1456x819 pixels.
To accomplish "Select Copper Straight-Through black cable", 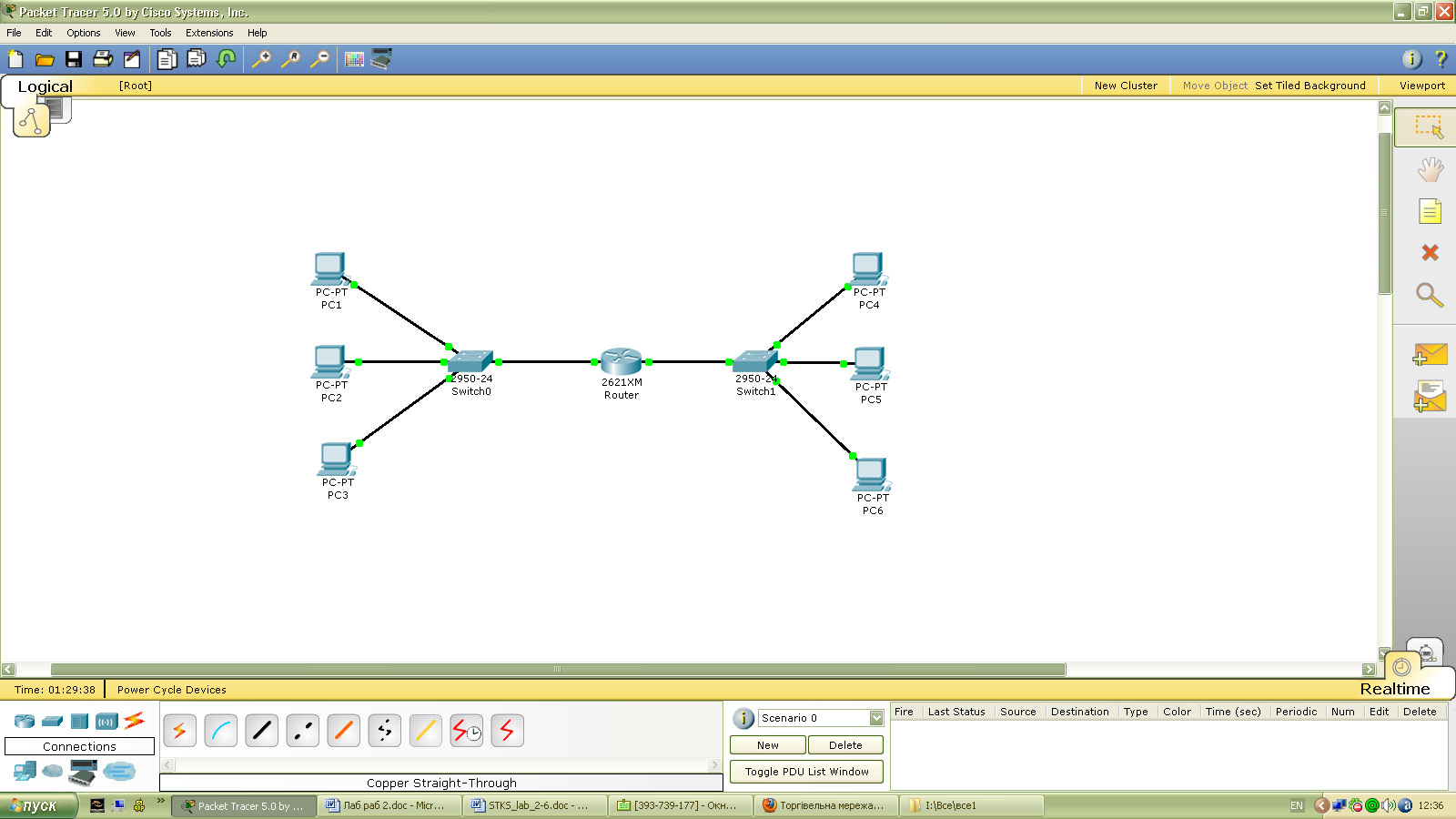I will pyautogui.click(x=261, y=731).
